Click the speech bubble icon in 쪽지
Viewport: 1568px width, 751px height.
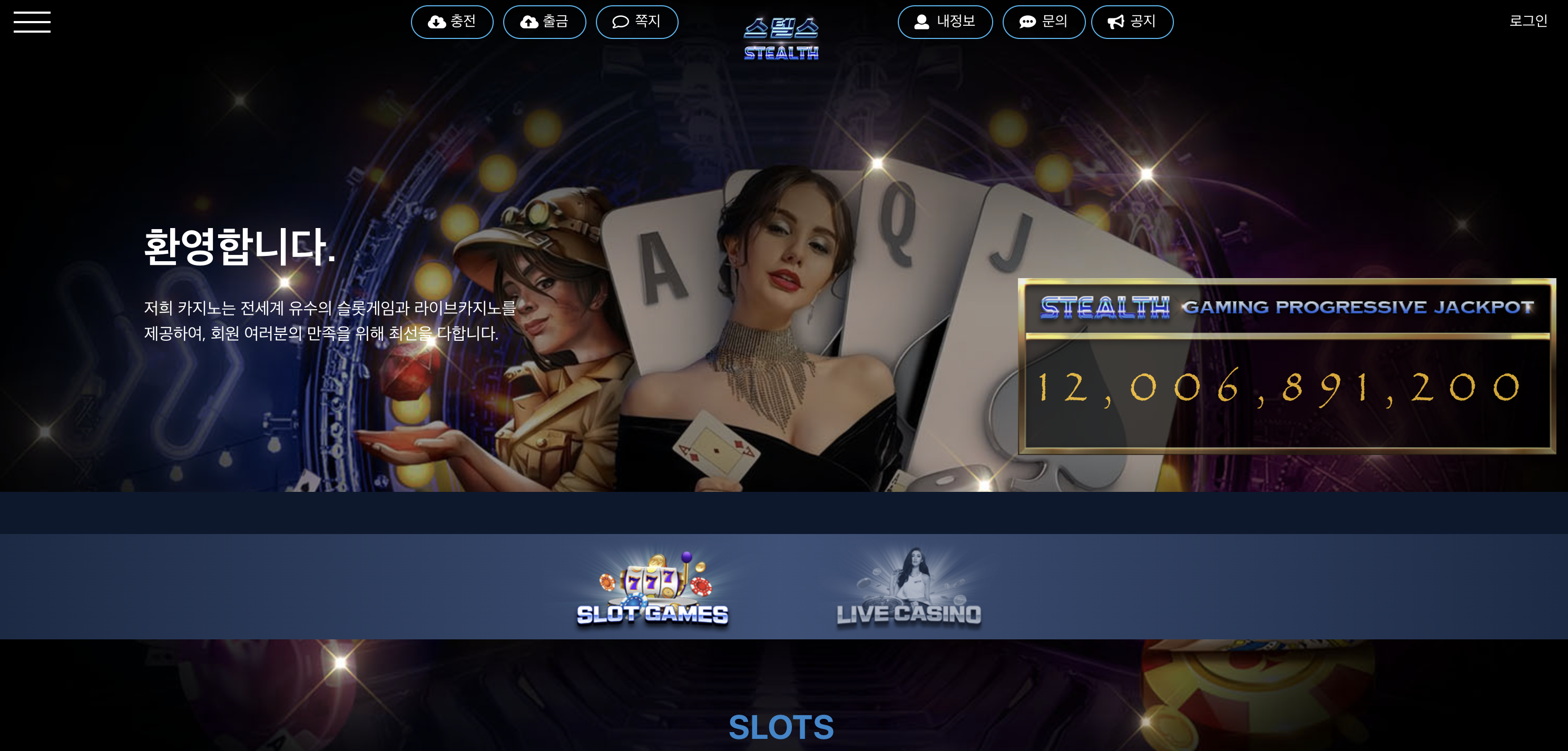click(620, 22)
